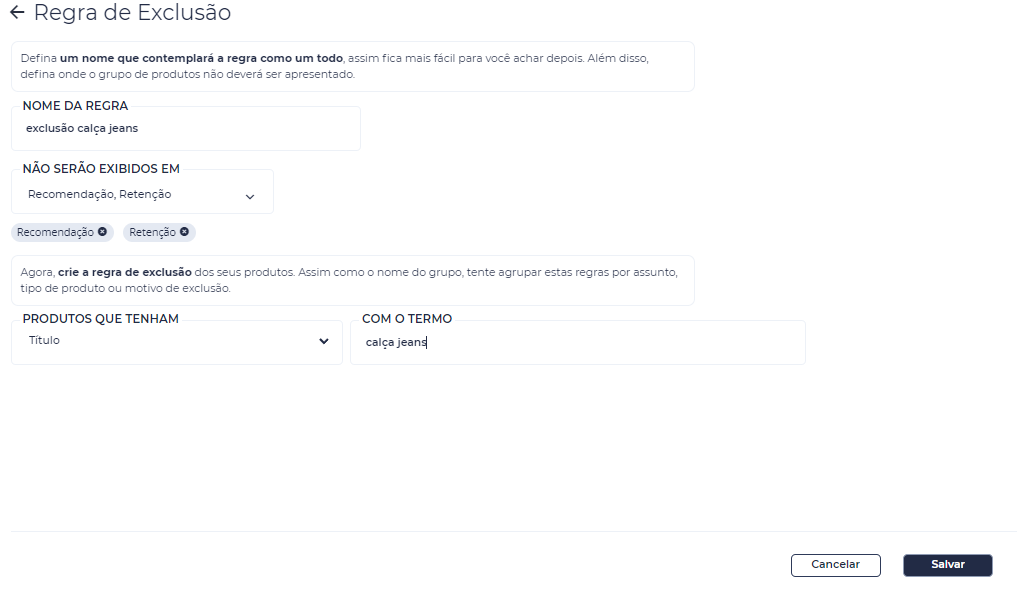Select the Retenção chip label
This screenshot has height=590, width=1017.
pos(152,232)
